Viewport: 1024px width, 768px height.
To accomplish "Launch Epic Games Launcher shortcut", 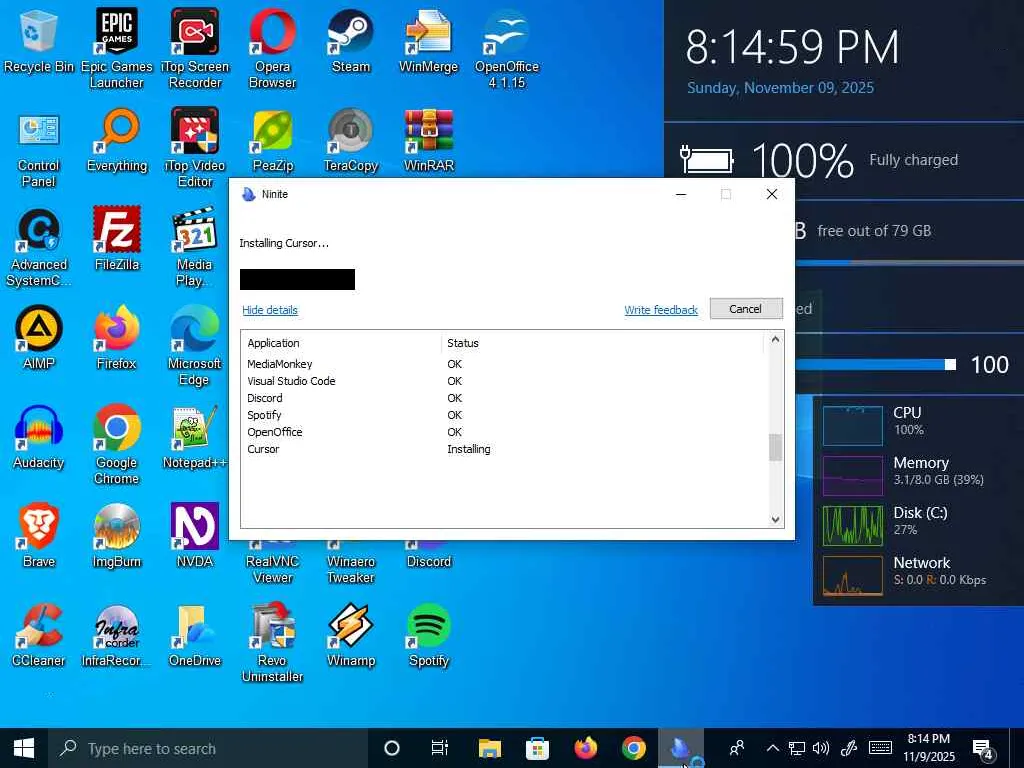I will (116, 48).
